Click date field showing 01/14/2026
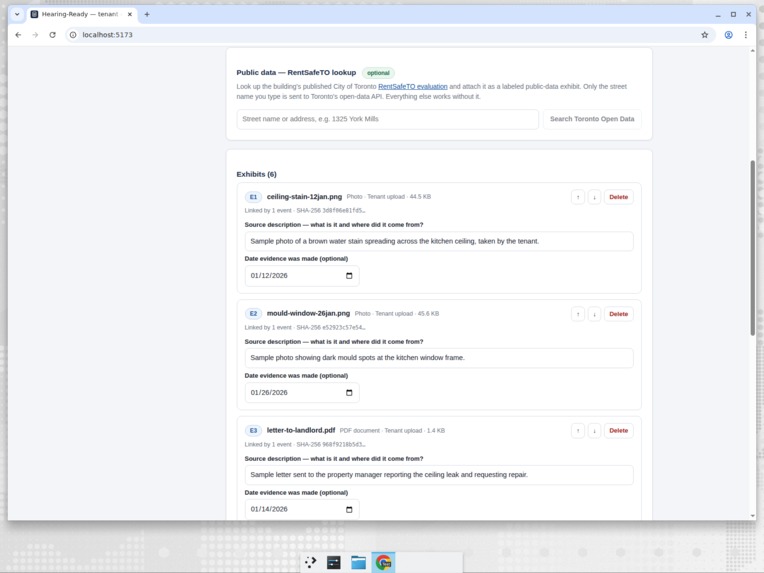The width and height of the screenshot is (764, 573). (x=302, y=509)
